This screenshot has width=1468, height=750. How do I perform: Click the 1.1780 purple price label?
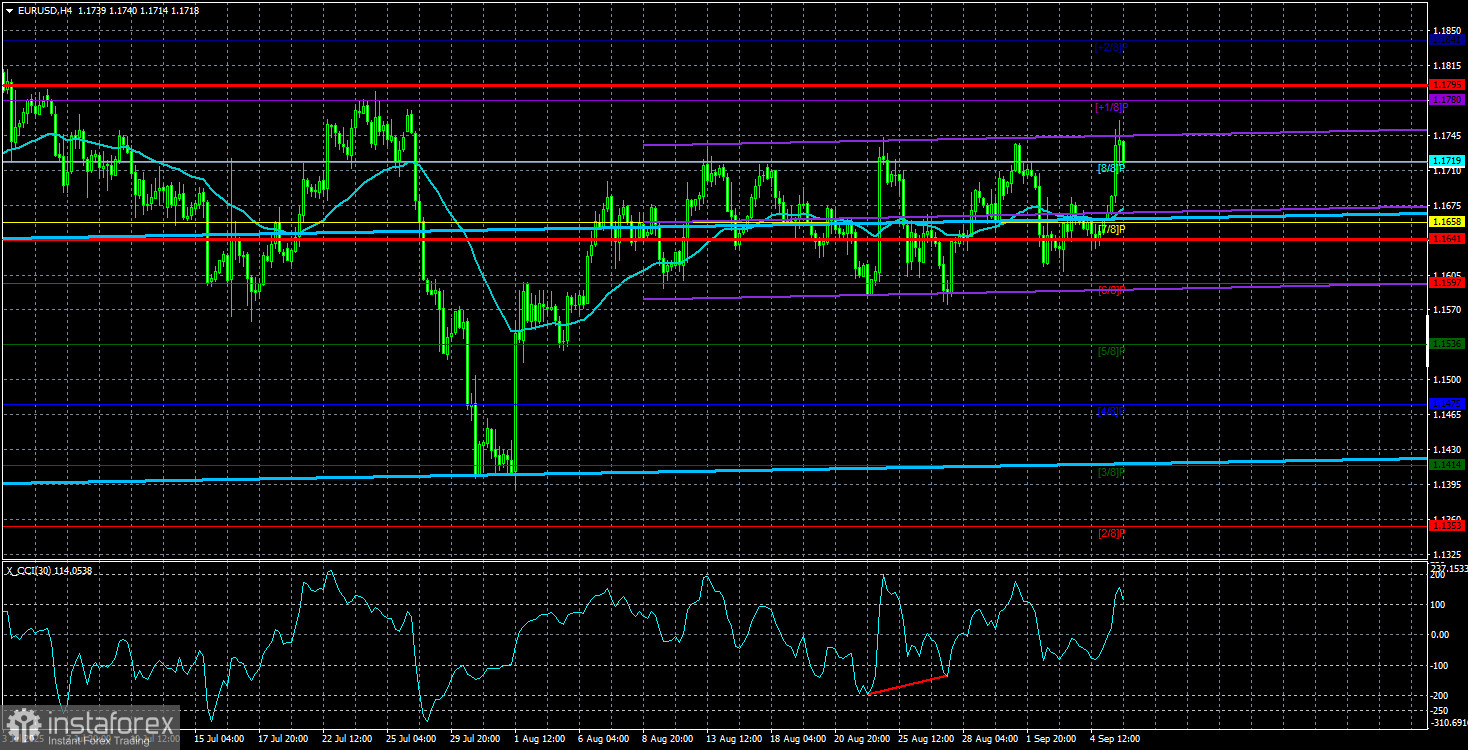coord(1447,100)
